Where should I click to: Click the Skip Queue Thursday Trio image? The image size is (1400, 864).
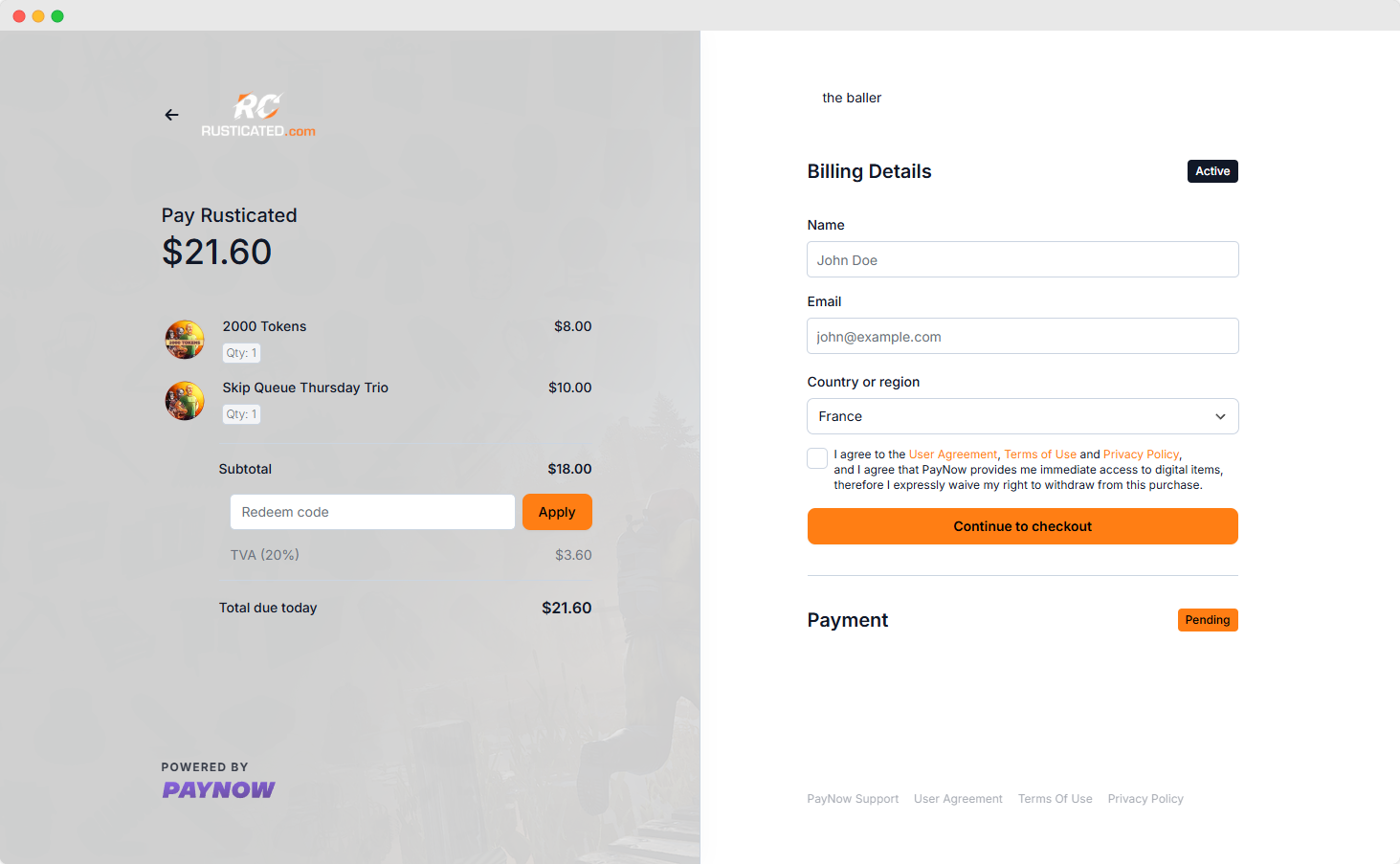tap(185, 401)
